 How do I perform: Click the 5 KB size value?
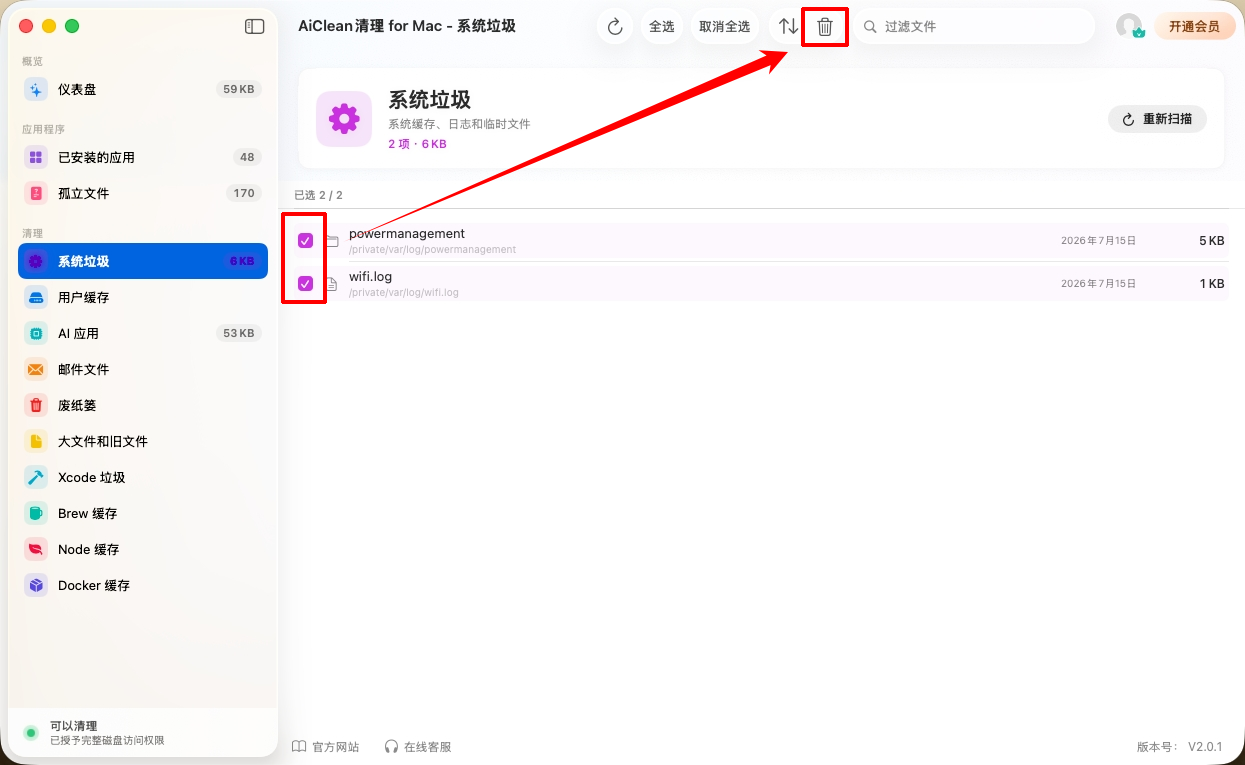[1212, 241]
